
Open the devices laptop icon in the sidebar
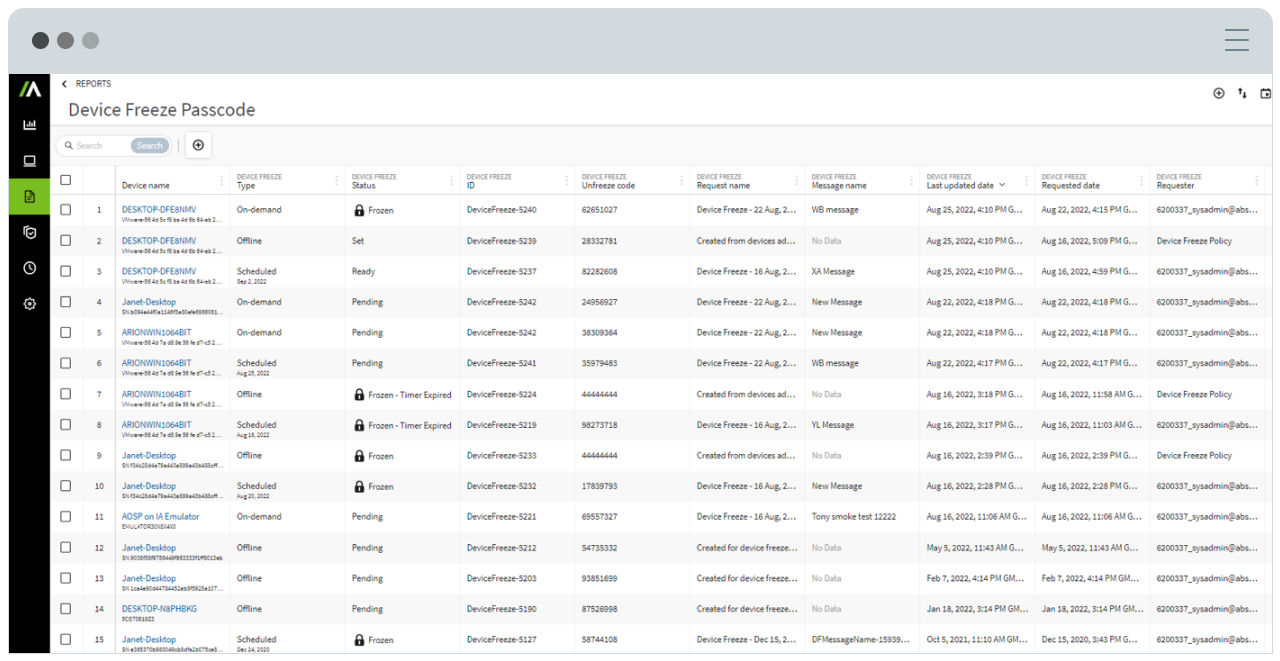tap(30, 161)
